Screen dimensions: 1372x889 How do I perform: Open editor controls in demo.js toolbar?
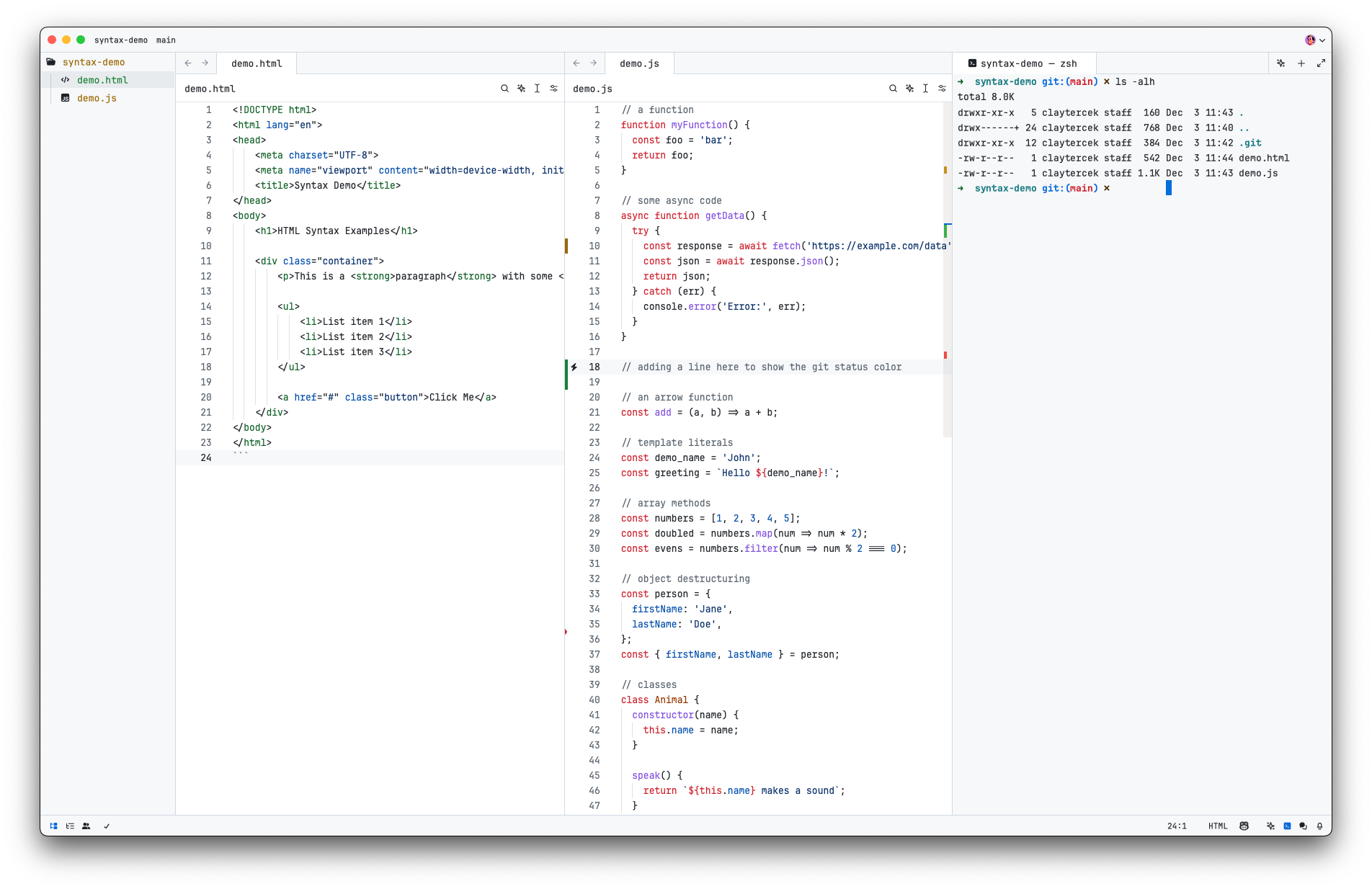[942, 89]
